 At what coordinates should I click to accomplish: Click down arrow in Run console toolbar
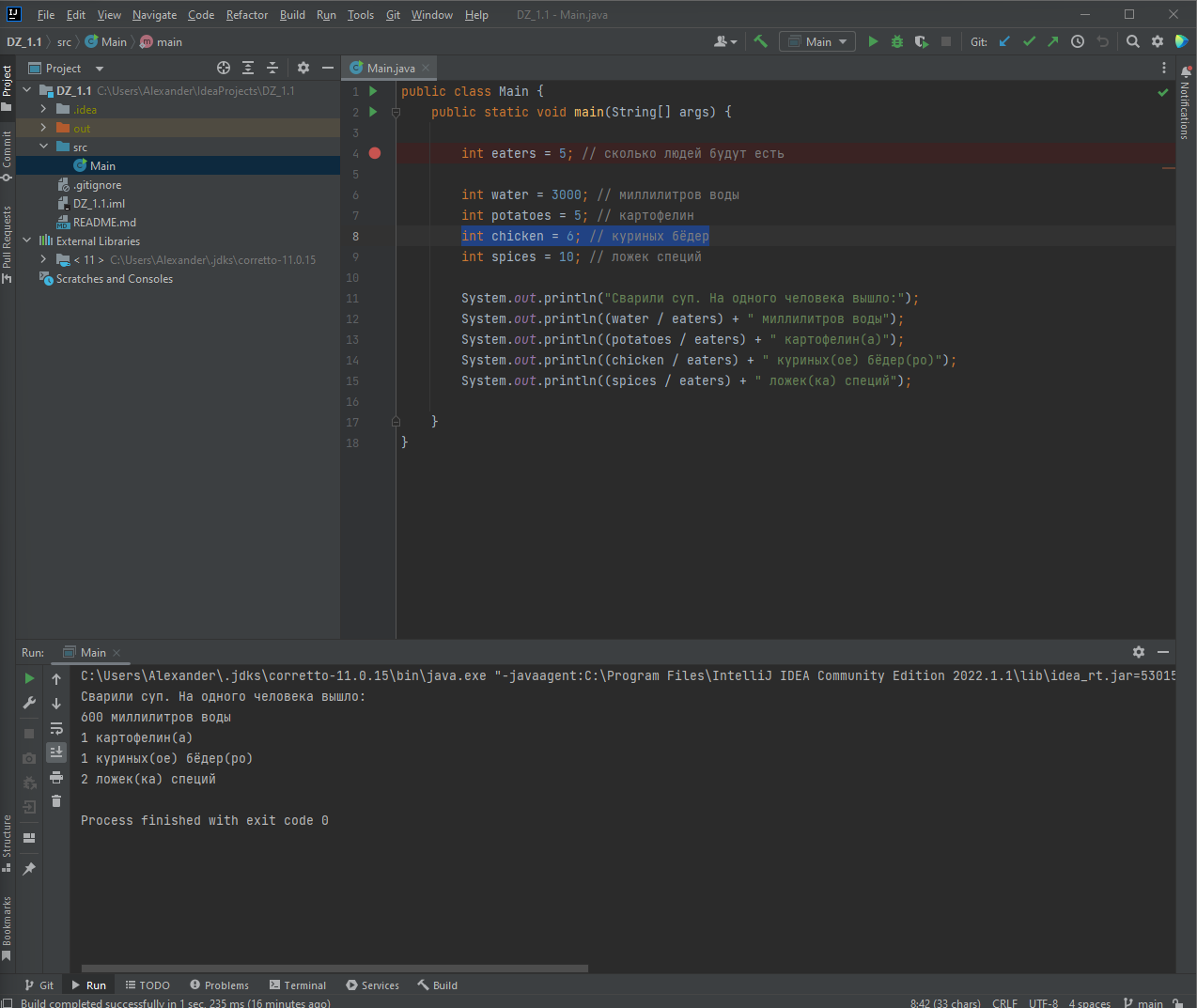coord(56,703)
